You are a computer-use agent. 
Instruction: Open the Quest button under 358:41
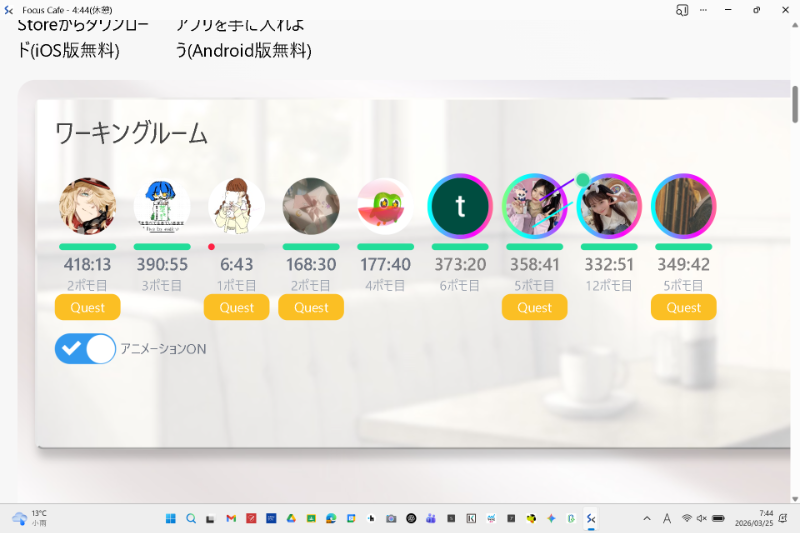pyautogui.click(x=535, y=308)
